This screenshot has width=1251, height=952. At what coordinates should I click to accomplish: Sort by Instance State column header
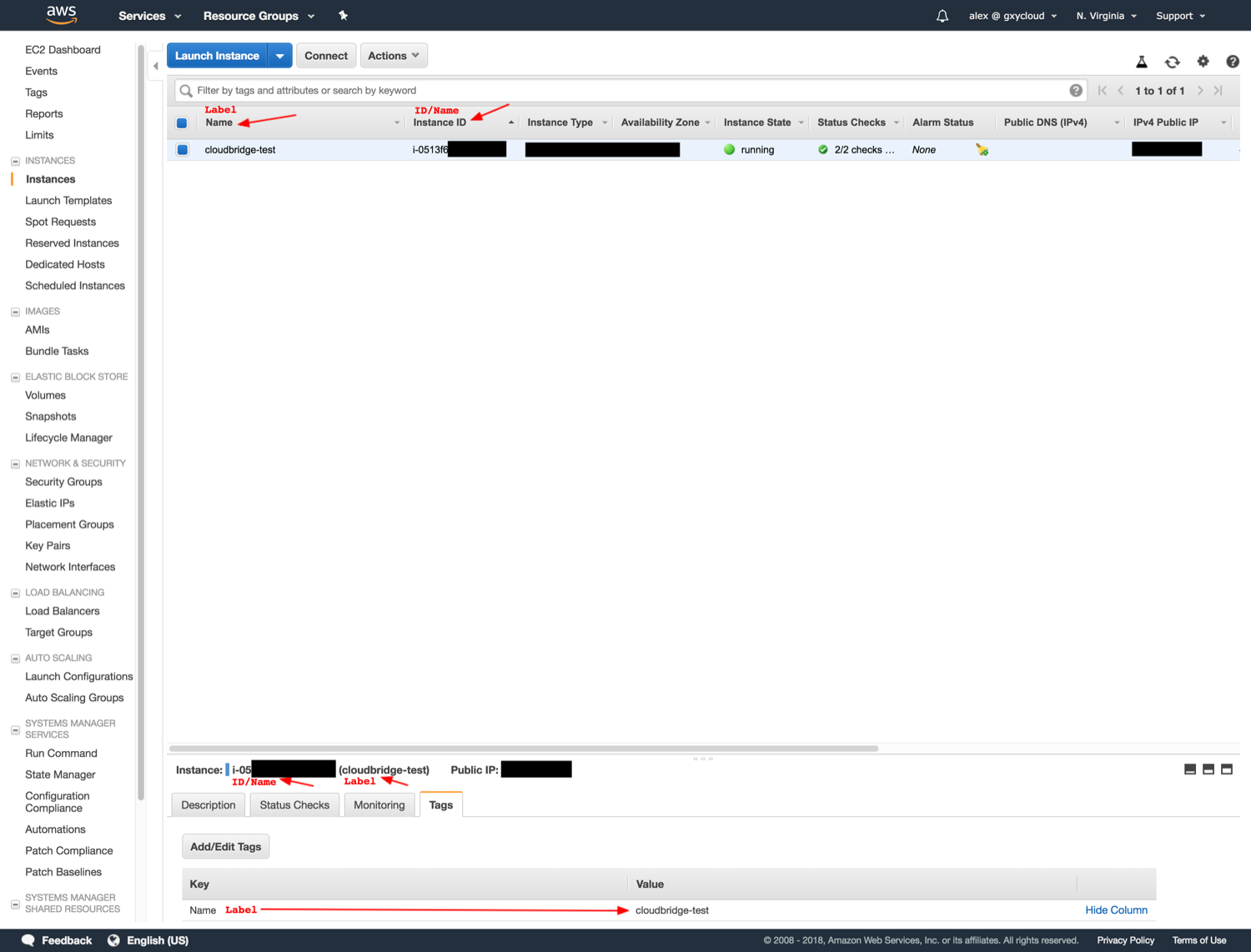point(757,123)
